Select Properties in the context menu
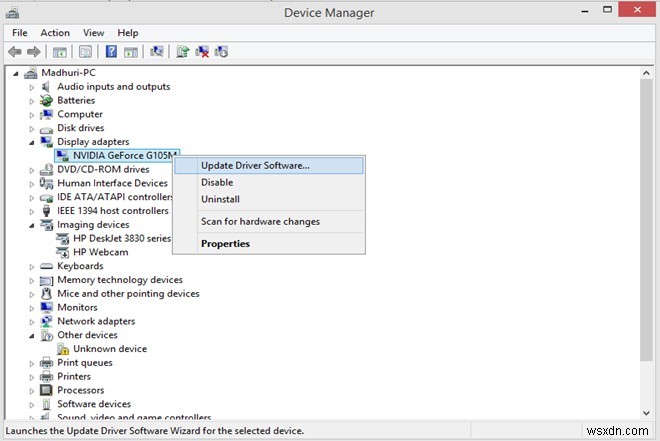Image resolution: width=660 pixels, height=441 pixels. coord(225,244)
